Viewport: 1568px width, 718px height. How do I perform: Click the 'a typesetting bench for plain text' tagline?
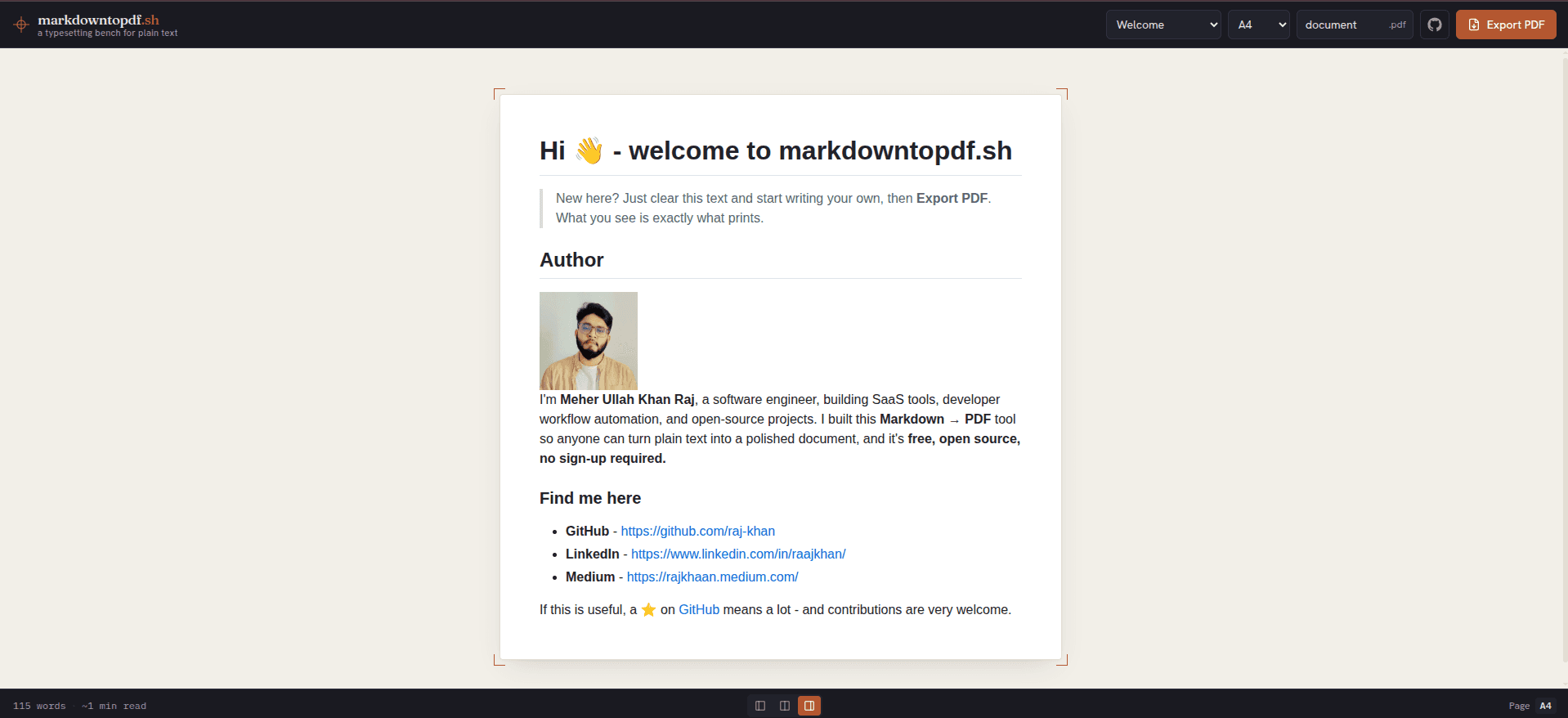(107, 34)
